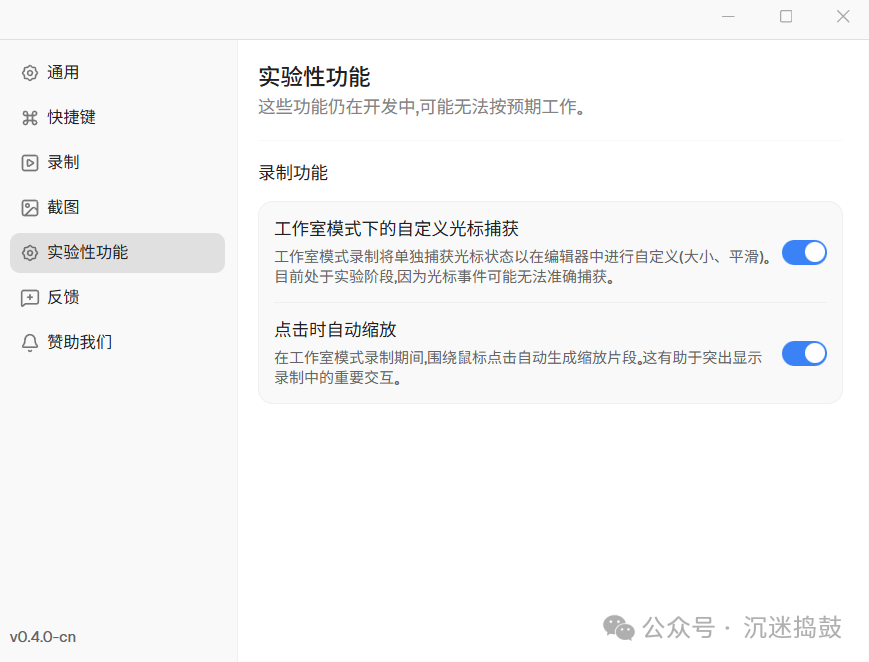Click the speech-bubble plus icon beside 反馈
869x662 pixels.
click(30, 298)
